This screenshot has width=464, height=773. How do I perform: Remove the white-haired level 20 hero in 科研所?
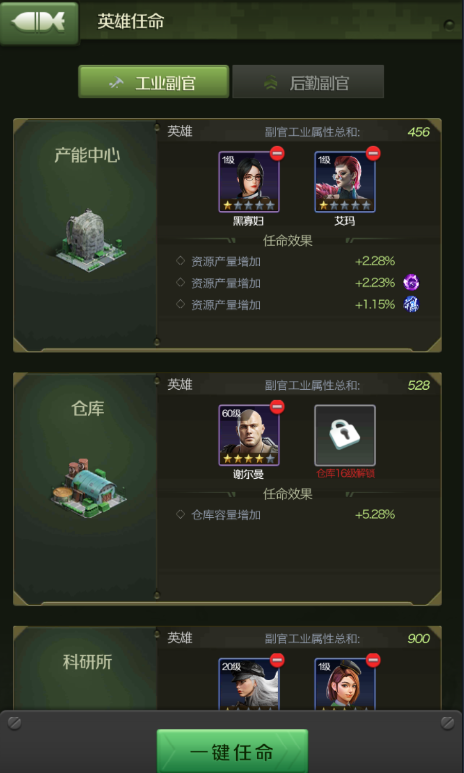[x=277, y=661]
